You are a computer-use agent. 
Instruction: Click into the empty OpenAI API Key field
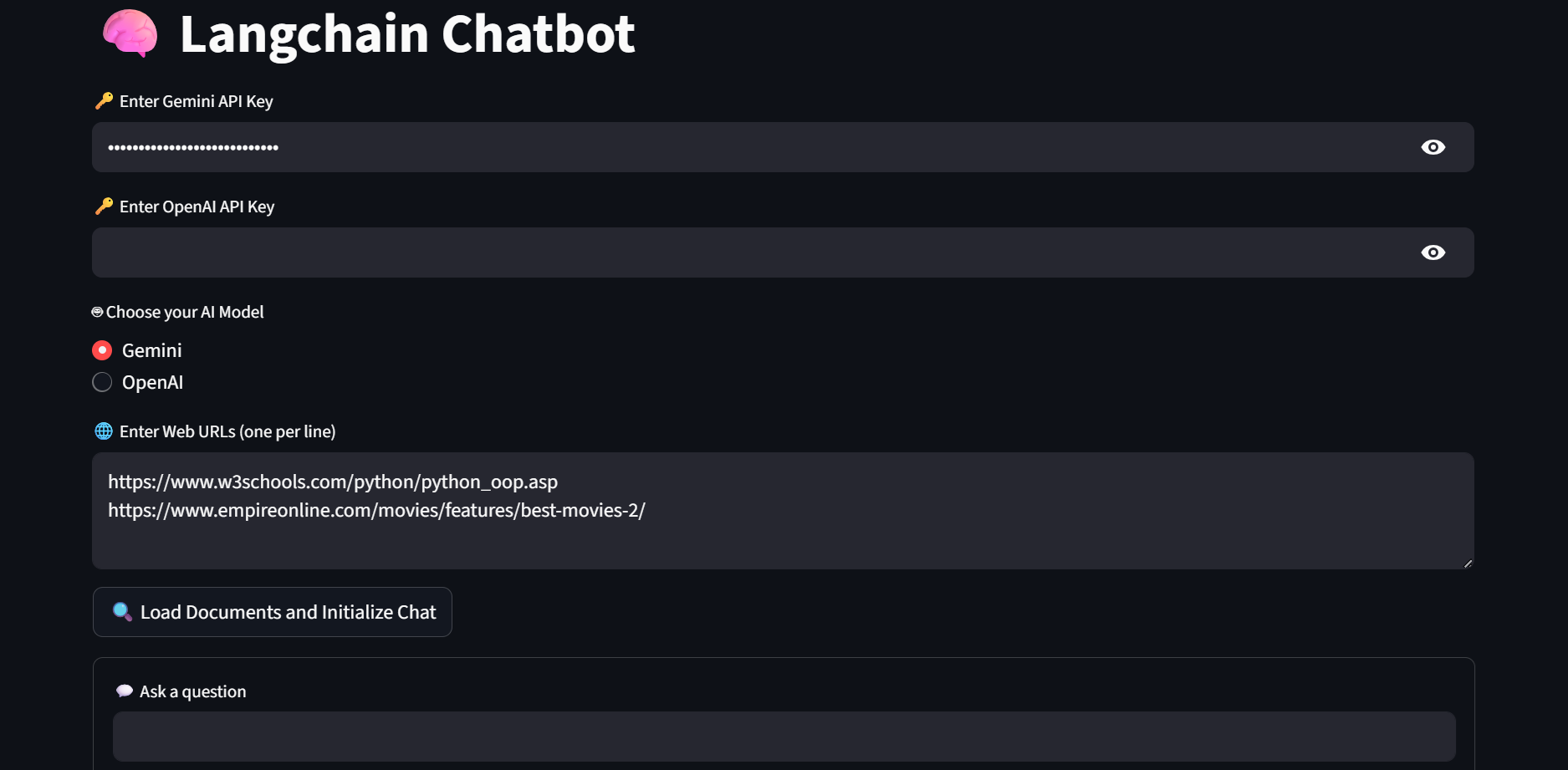pyautogui.click(x=753, y=252)
